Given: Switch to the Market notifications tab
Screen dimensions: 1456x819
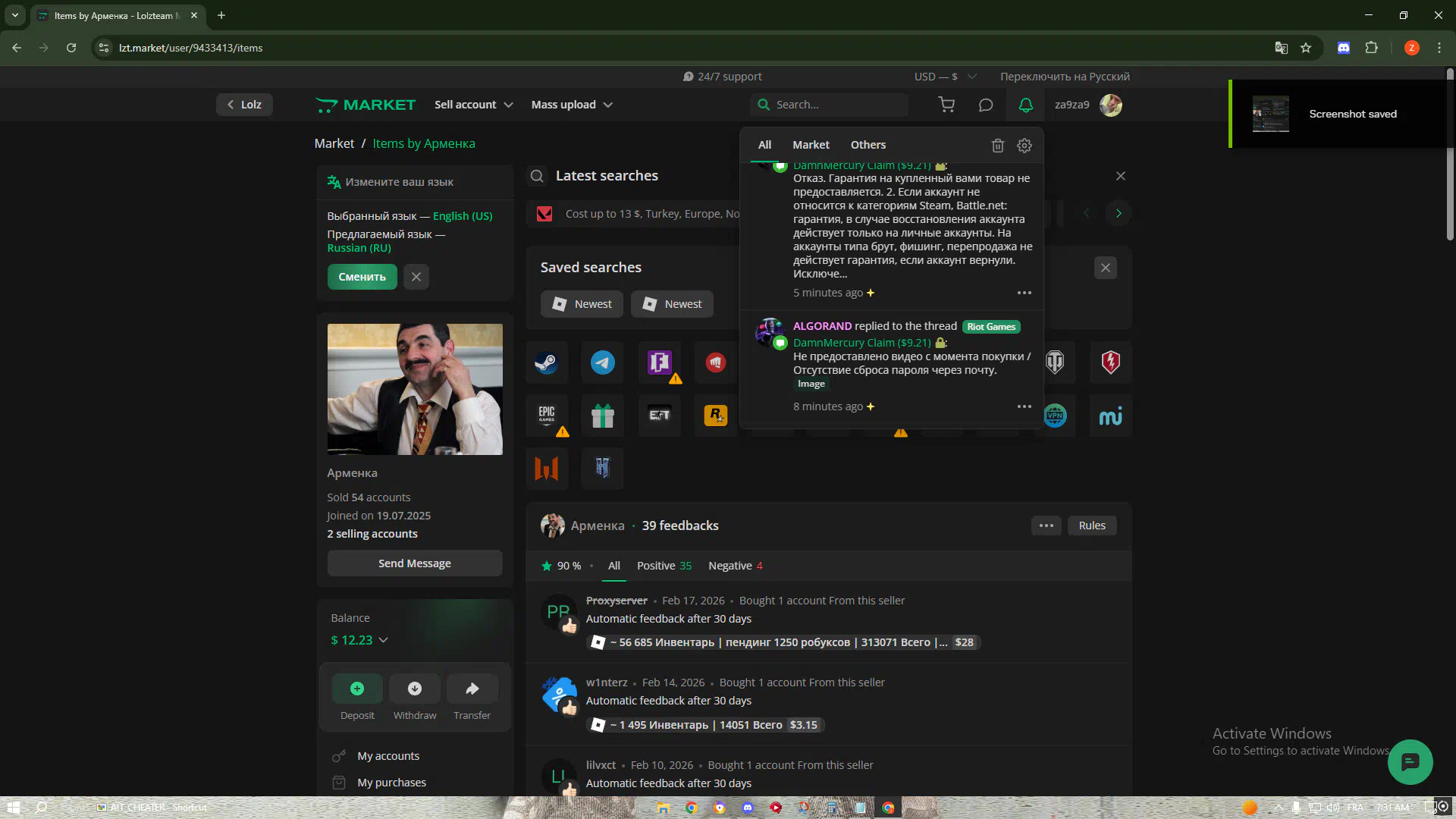Looking at the screenshot, I should click(811, 145).
